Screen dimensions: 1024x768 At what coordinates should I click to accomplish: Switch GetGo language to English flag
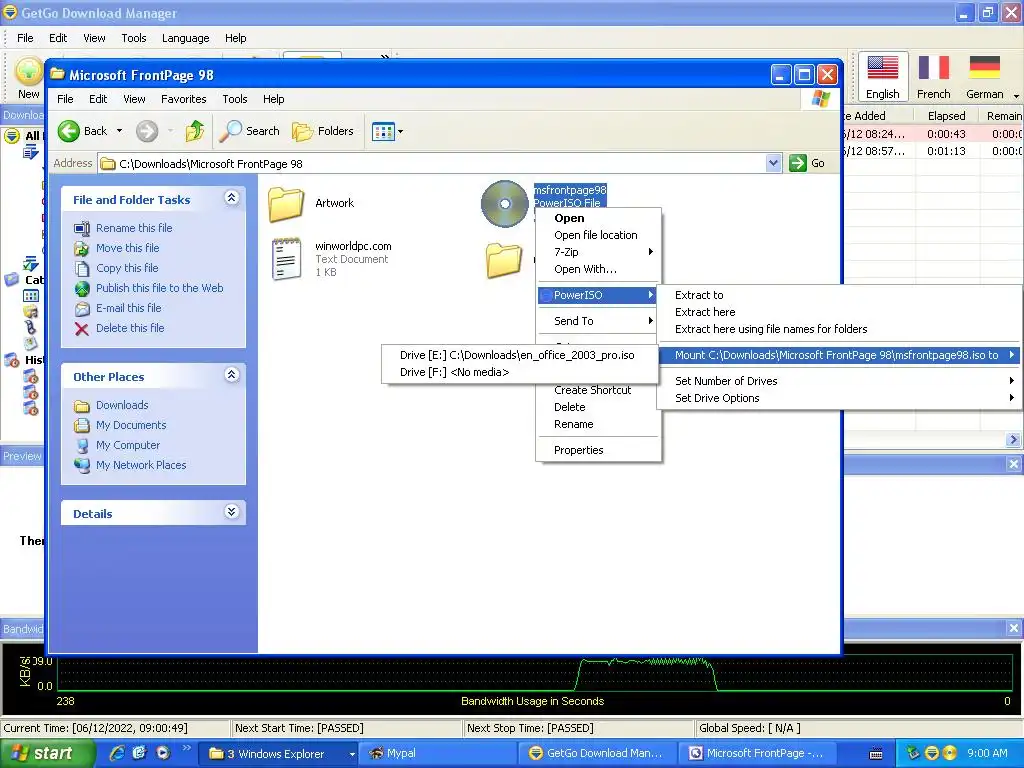[x=883, y=77]
